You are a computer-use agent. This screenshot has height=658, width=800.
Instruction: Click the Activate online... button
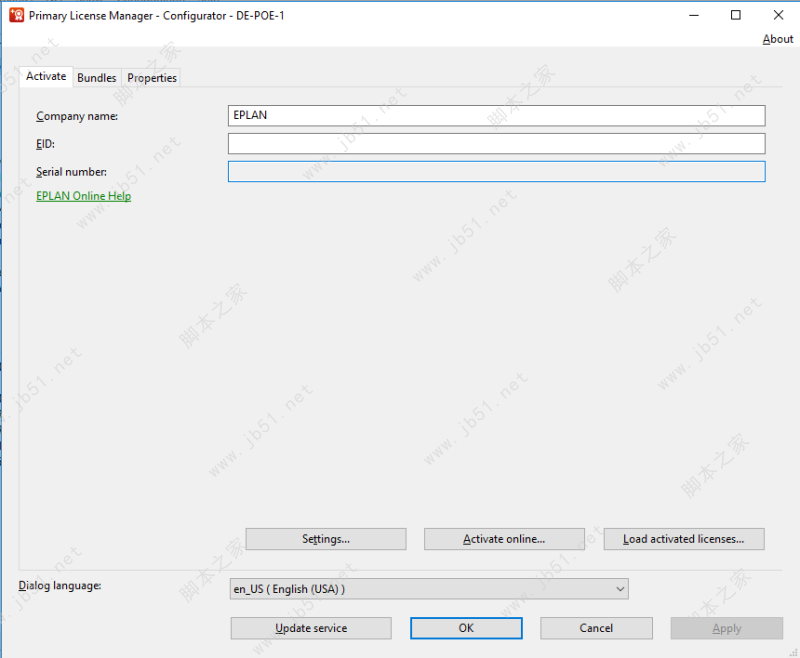click(504, 539)
